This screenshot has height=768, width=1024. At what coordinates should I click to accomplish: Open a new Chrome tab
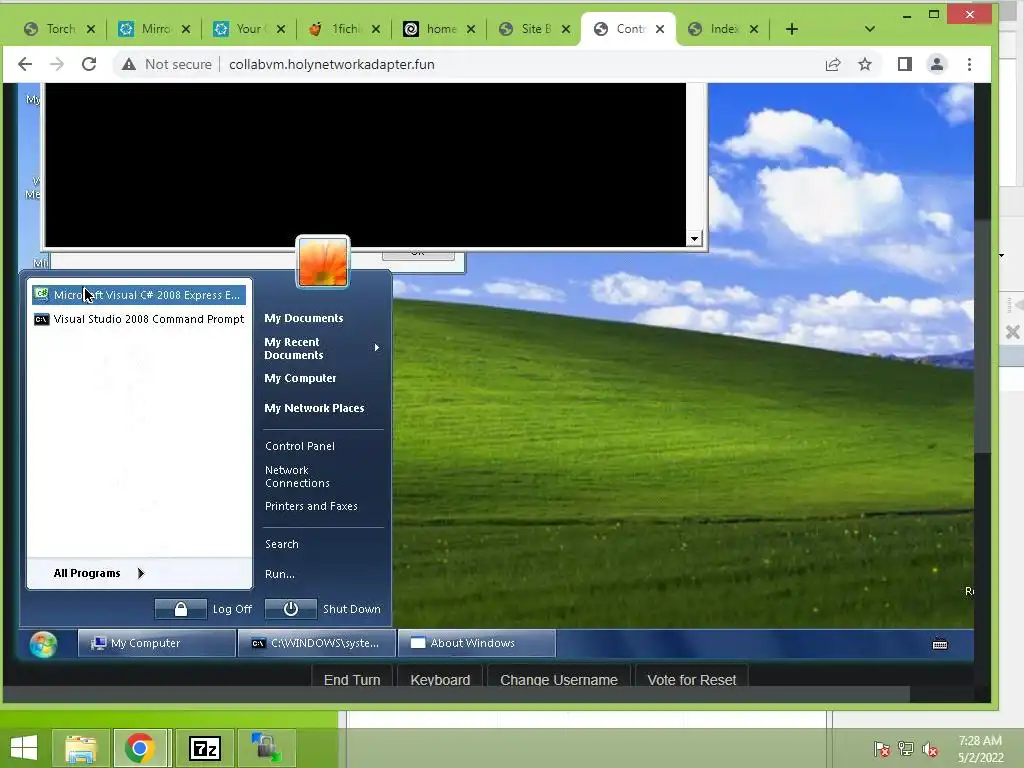coord(792,29)
